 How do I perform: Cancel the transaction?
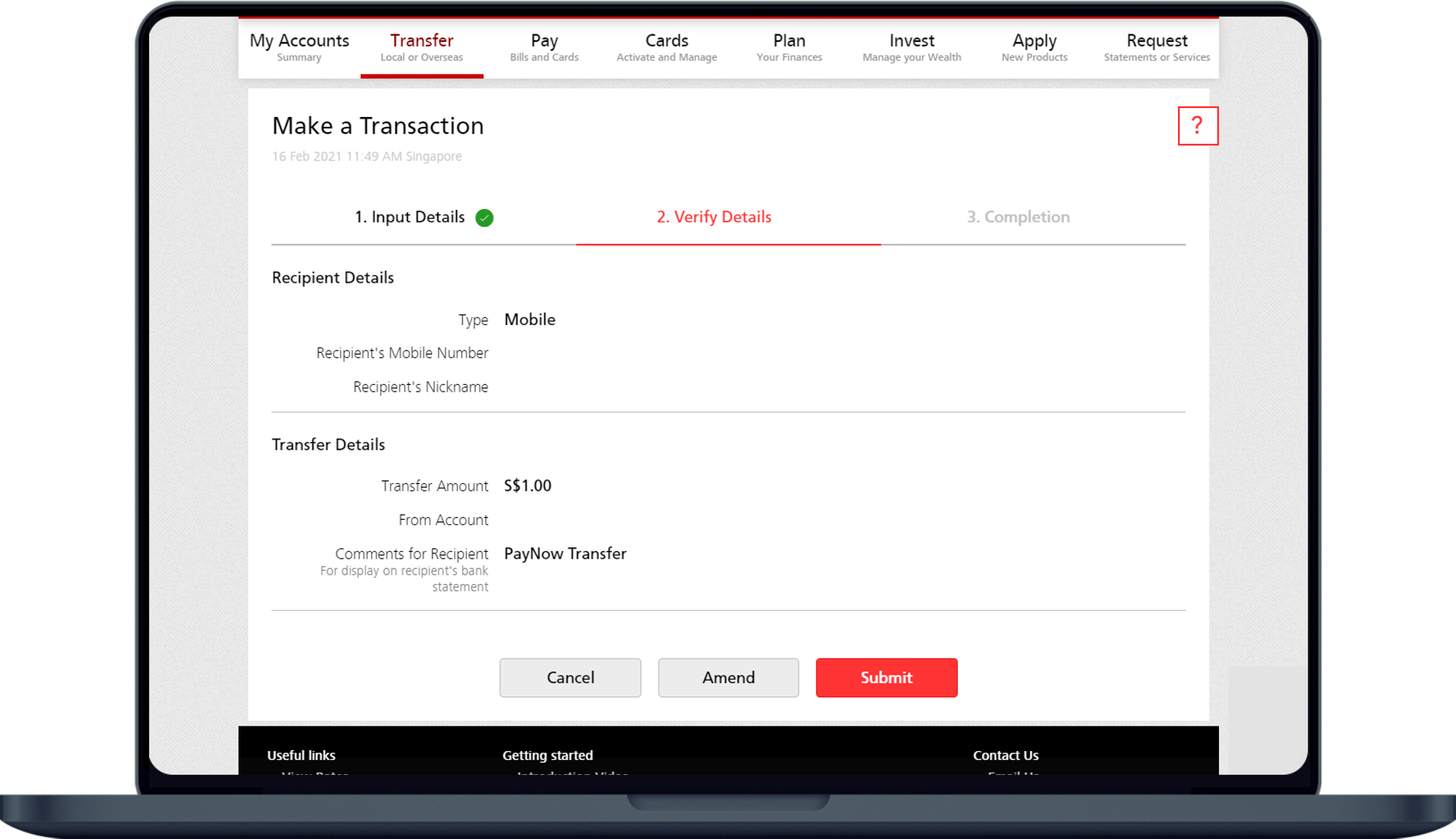click(570, 677)
